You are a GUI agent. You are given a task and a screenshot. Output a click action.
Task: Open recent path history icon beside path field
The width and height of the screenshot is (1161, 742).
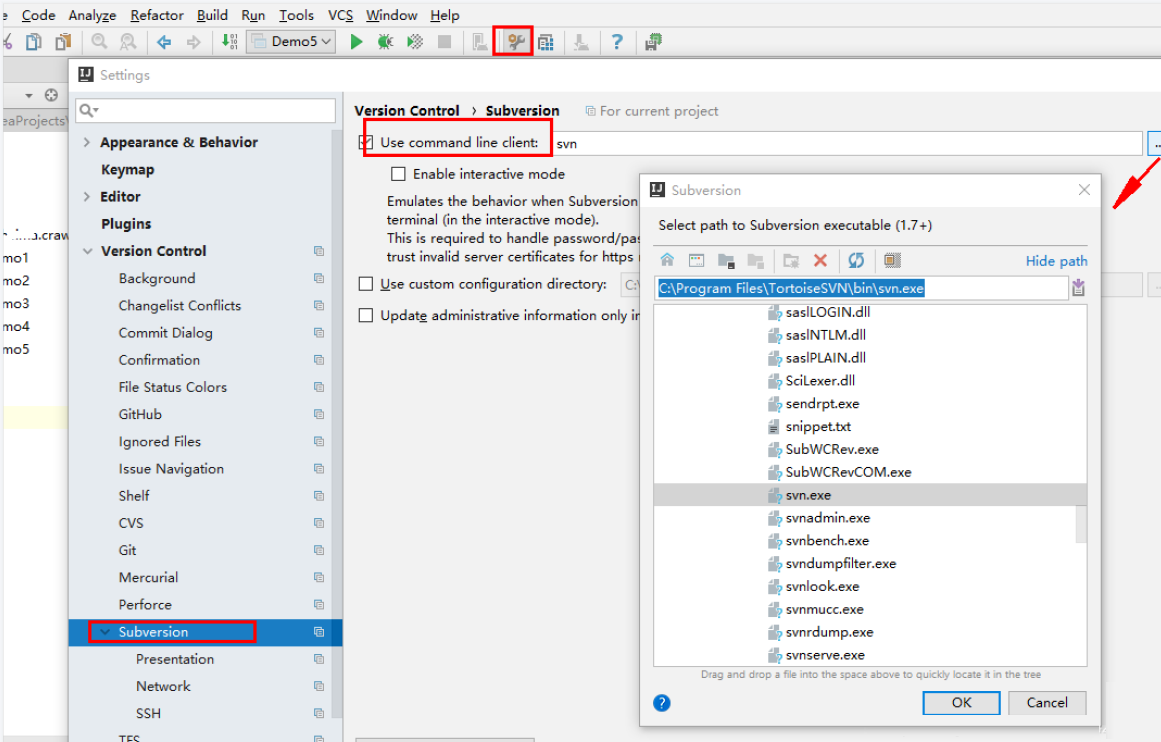coord(1079,287)
